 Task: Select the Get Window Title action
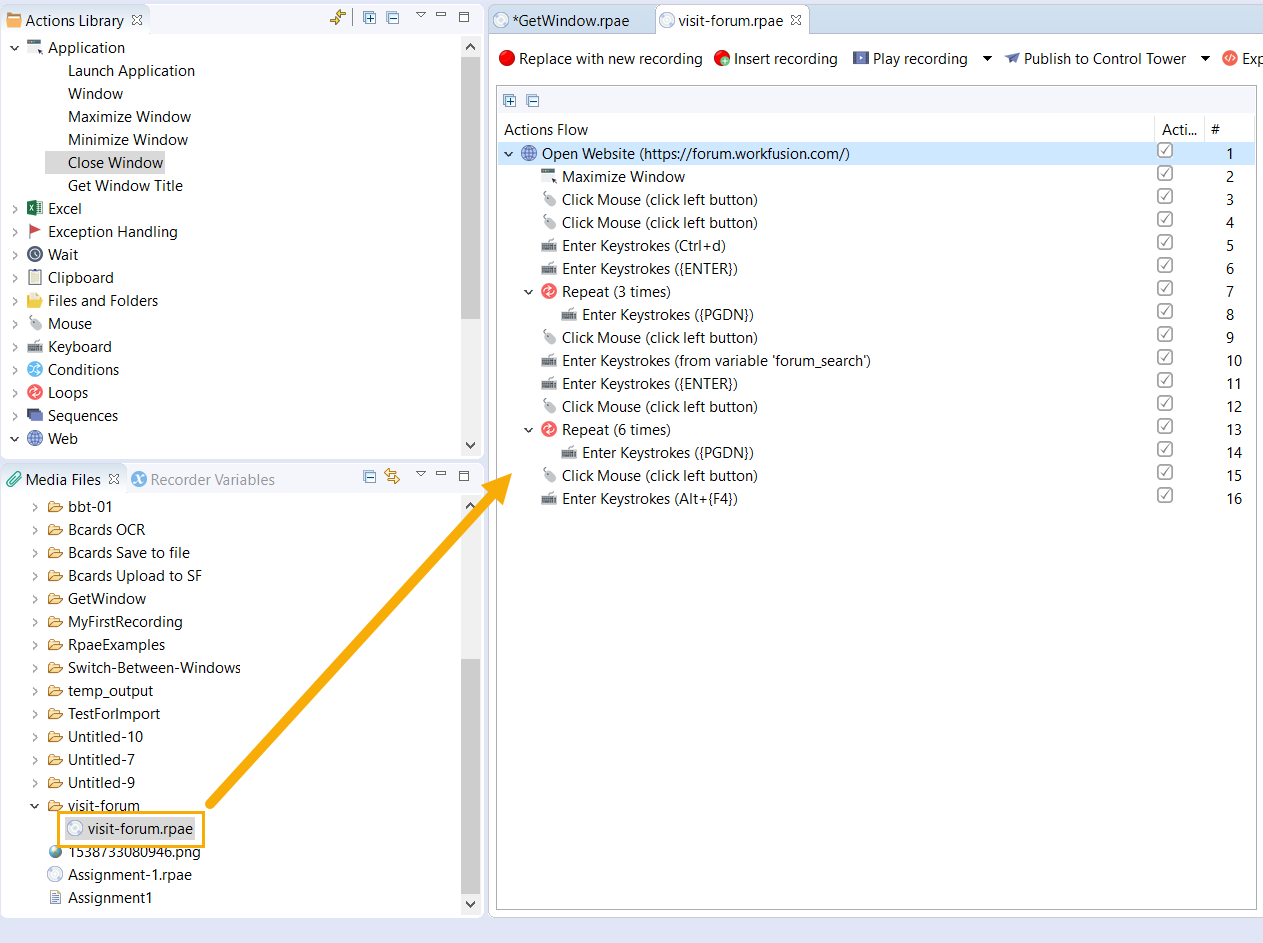click(125, 185)
